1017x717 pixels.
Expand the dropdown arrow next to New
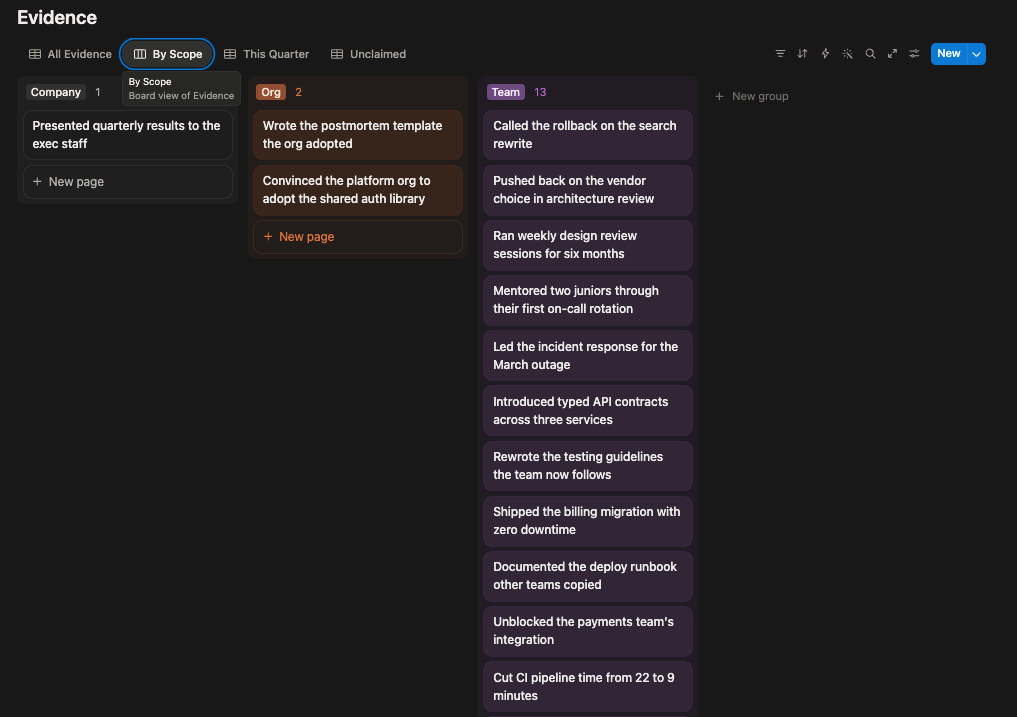[x=976, y=54]
